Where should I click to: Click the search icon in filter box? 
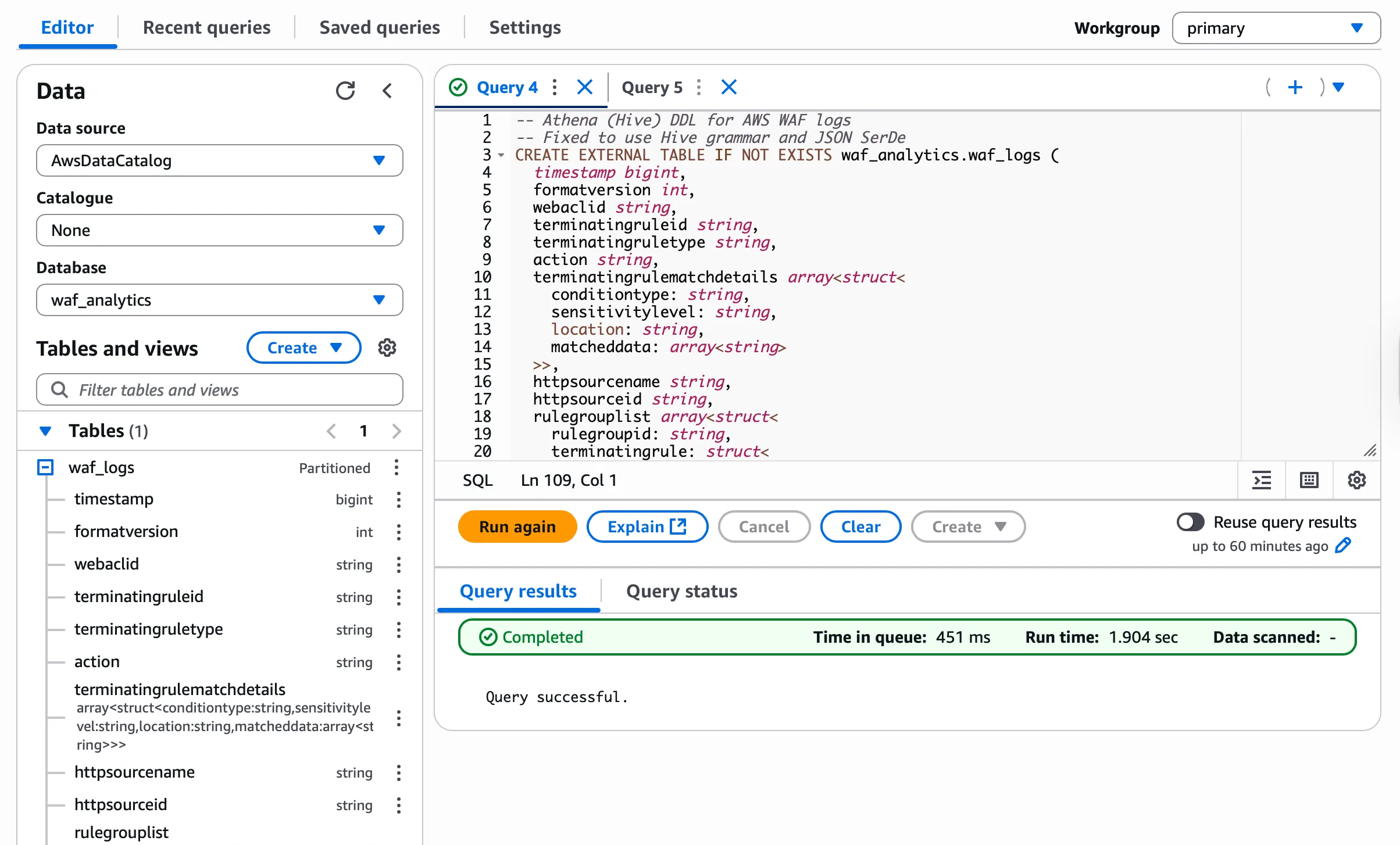click(59, 389)
